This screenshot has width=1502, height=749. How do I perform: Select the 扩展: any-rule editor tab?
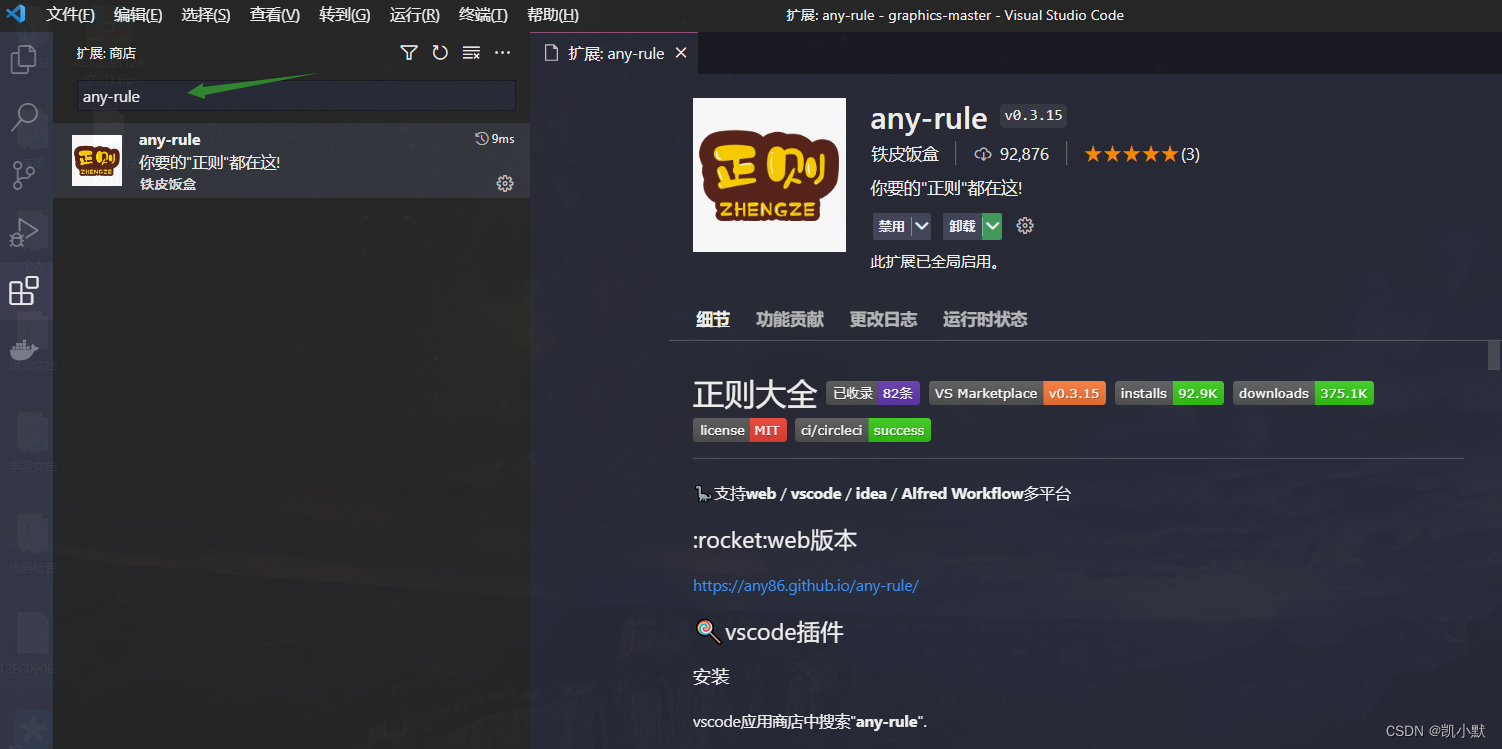tap(614, 53)
